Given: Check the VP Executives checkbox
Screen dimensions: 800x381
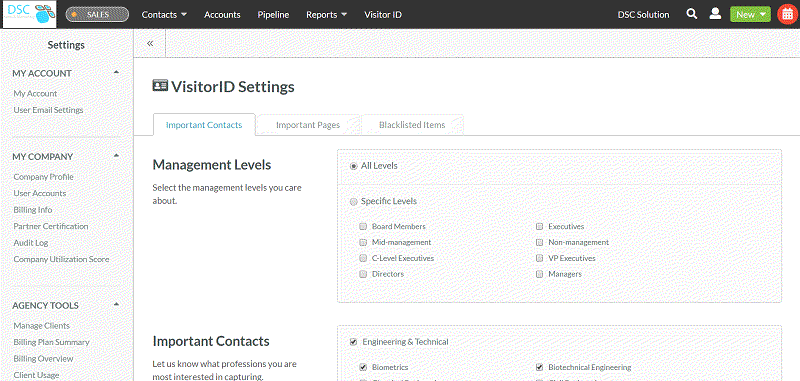Looking at the screenshot, I should 539,258.
